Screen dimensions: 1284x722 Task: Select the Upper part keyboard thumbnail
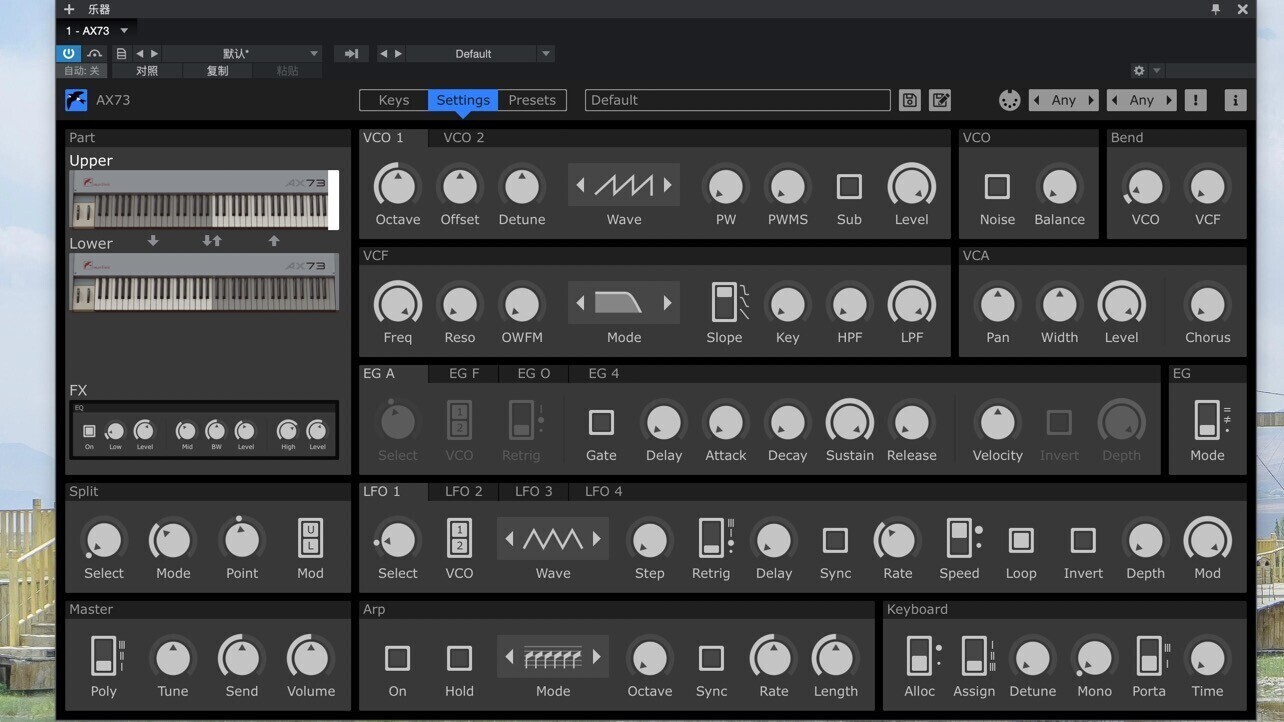pos(204,200)
